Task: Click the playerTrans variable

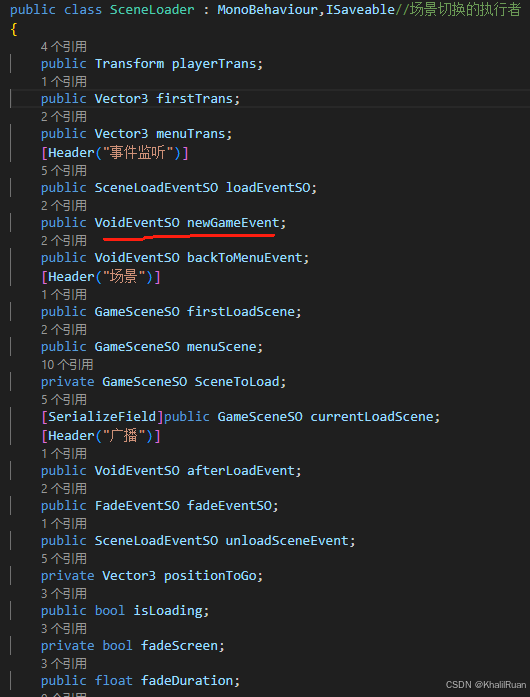Action: 215,64
